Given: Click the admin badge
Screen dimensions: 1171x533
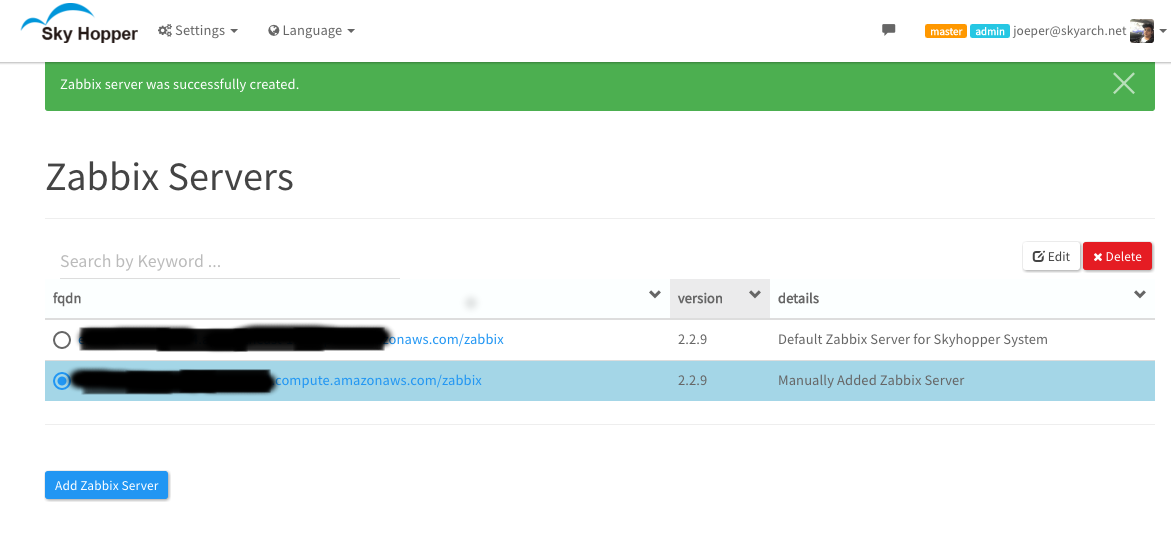Looking at the screenshot, I should [x=990, y=31].
